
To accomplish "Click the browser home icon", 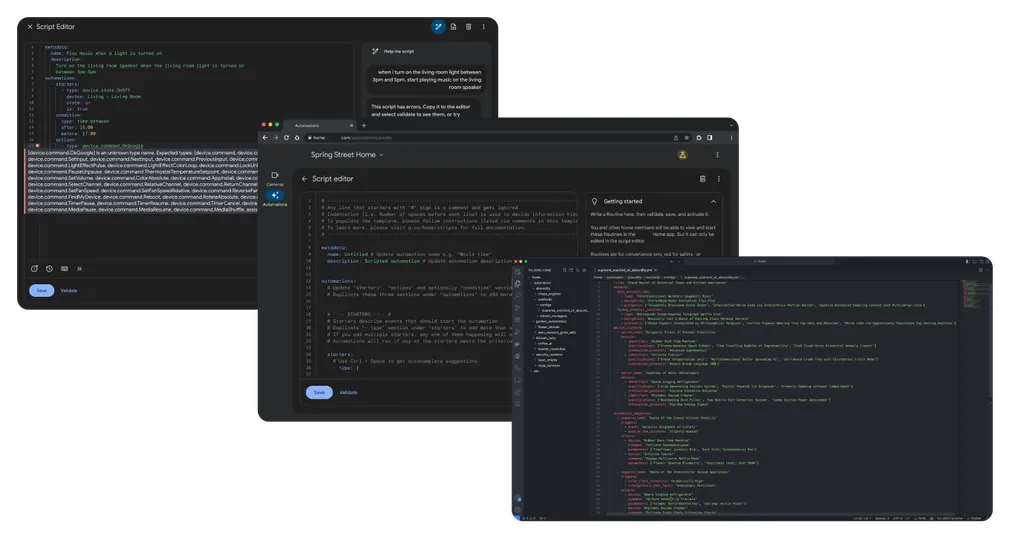I will click(x=297, y=137).
